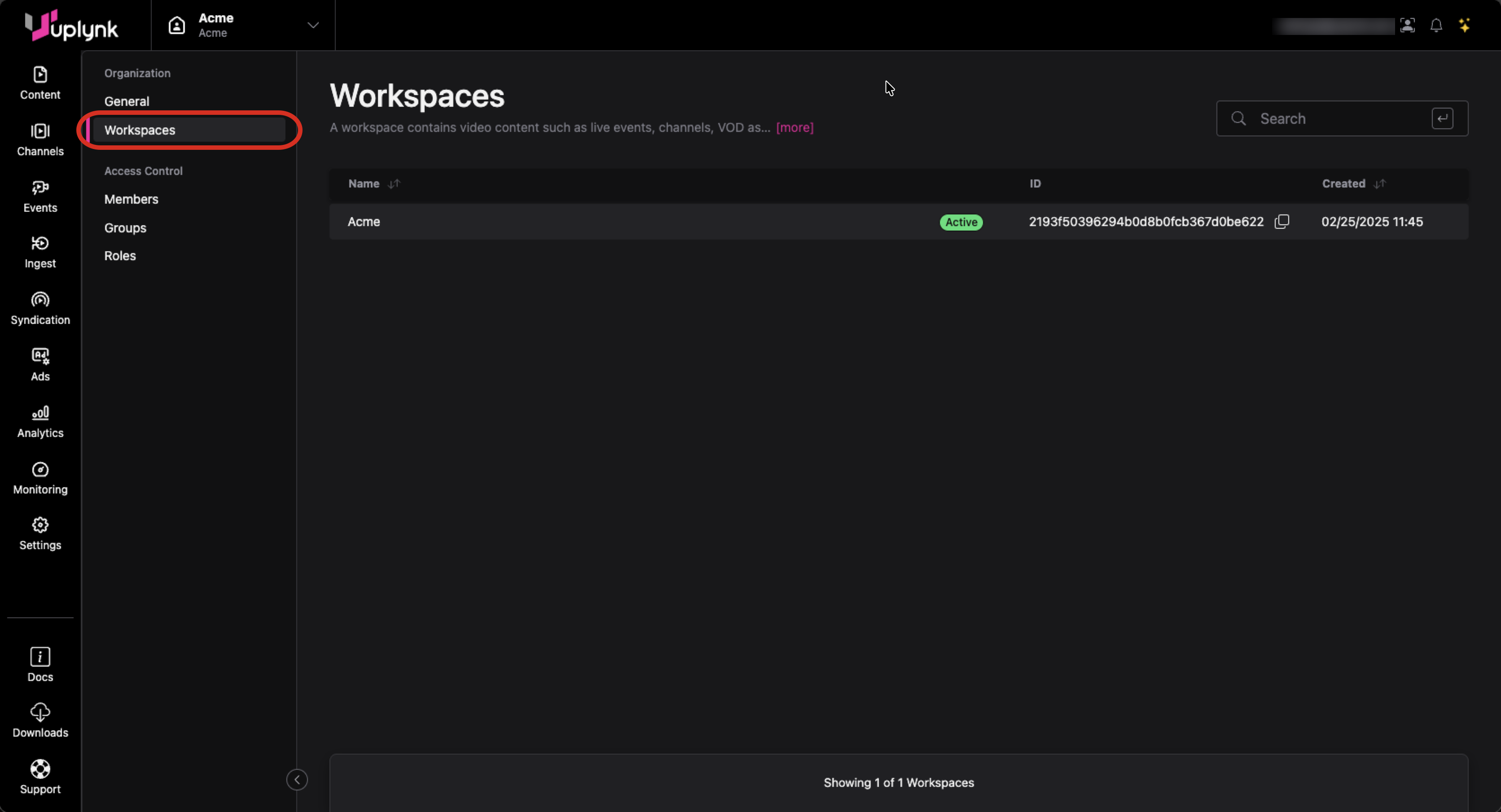Open the Members menu item
This screenshot has height=812, width=1501.
tap(131, 199)
